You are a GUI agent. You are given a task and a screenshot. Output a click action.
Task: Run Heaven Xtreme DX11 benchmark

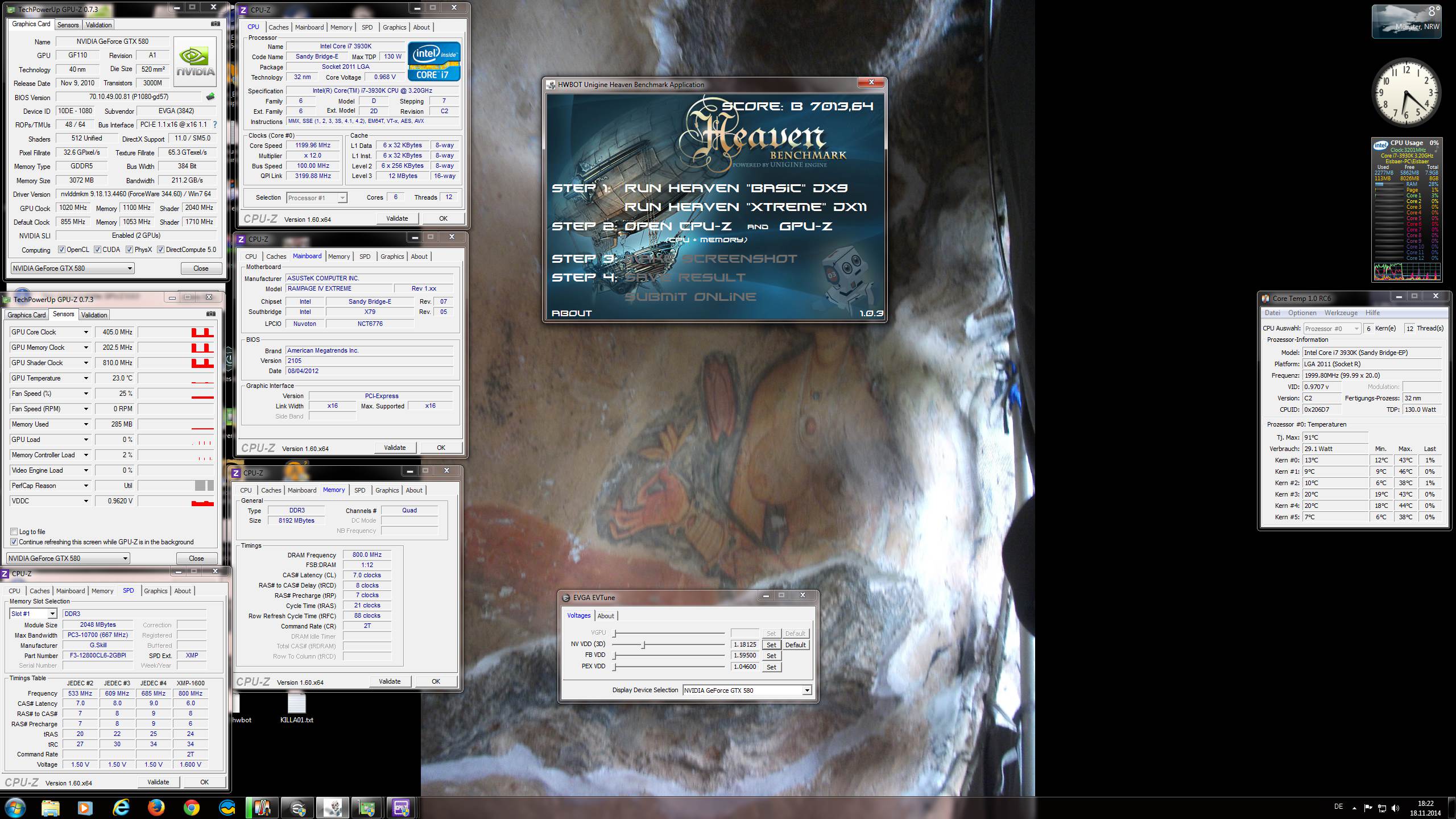[745, 207]
